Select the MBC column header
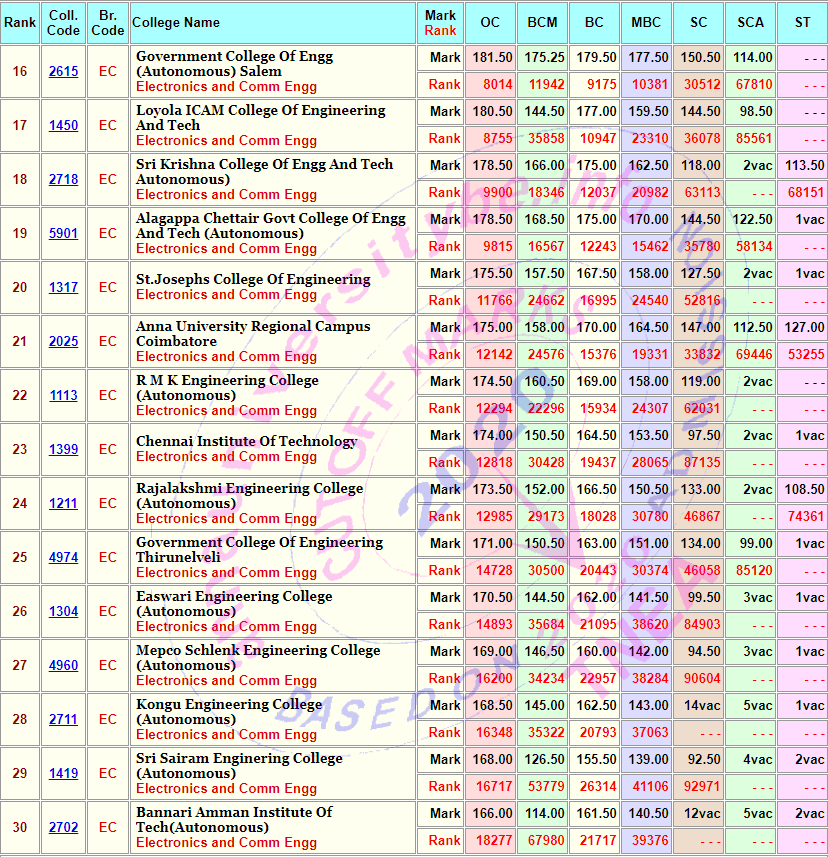Screen dimensions: 828x857 click(x=646, y=22)
